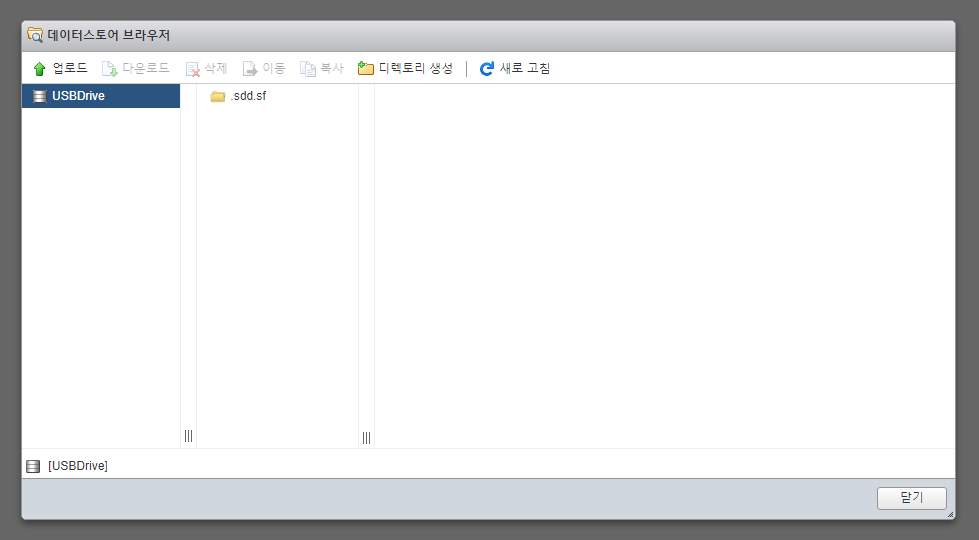Viewport: 979px width, 540px height.
Task: Open the .sdd.sf folder
Action: [x=239, y=96]
